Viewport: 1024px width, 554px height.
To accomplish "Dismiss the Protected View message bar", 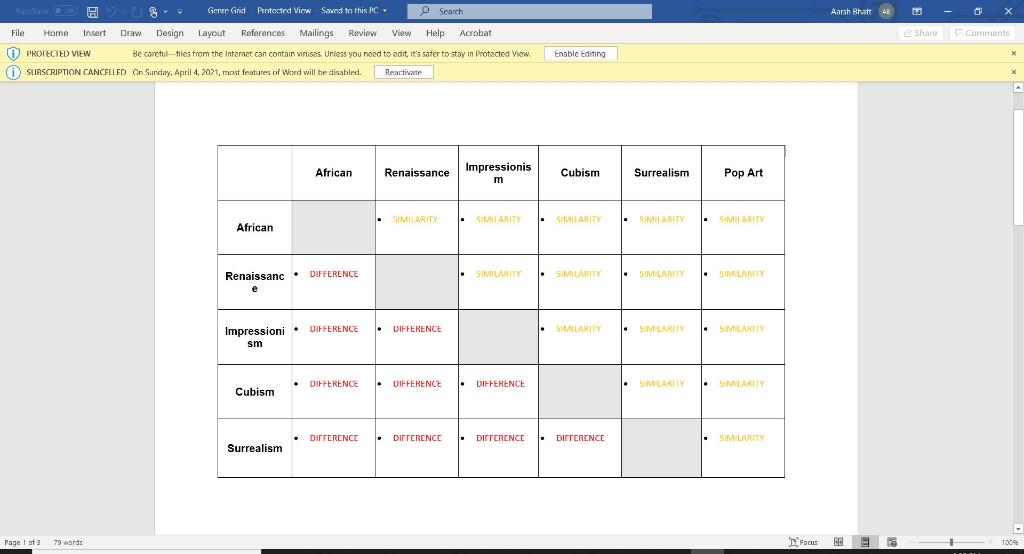I will point(1014,54).
